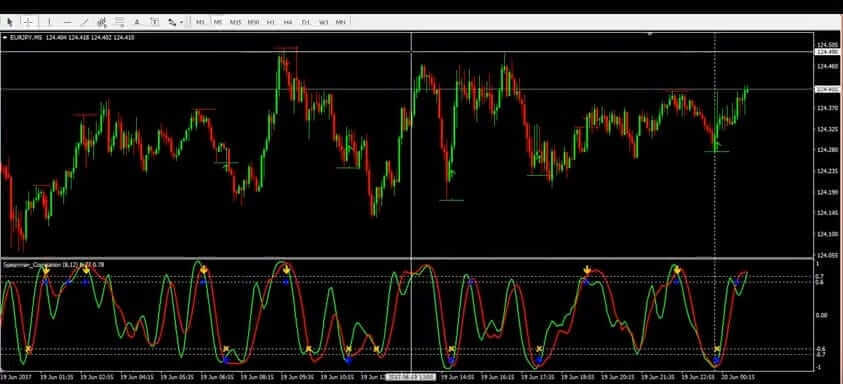Switch chart to D1 daily timeframe
This screenshot has width=843, height=384.
[x=306, y=22]
